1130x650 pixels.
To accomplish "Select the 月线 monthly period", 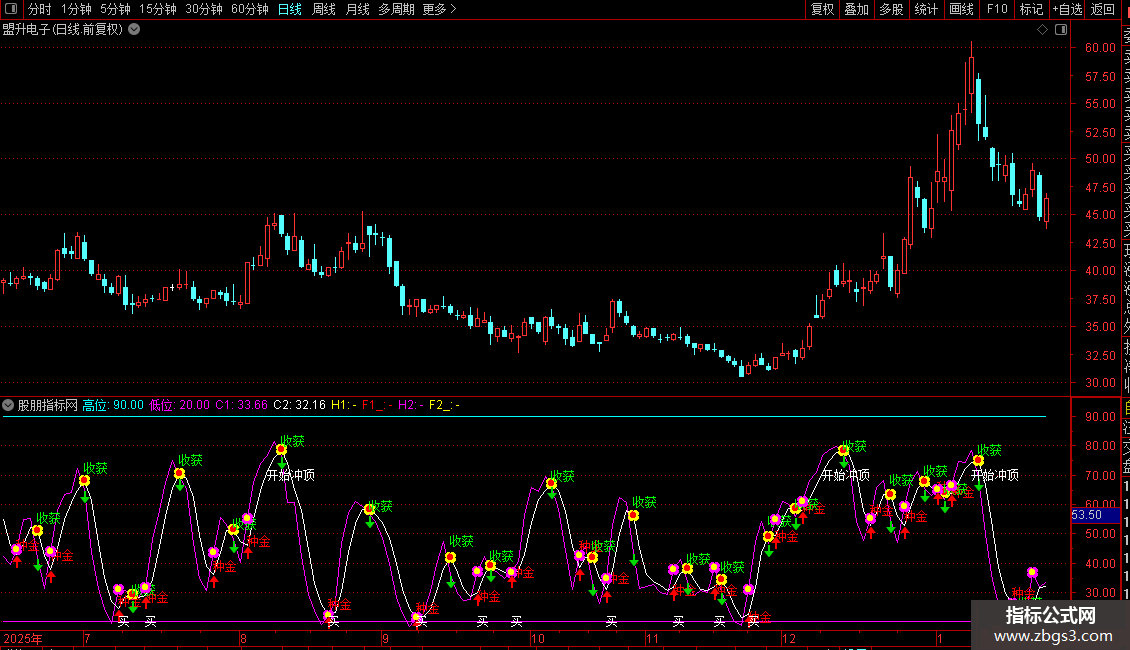I will pyautogui.click(x=357, y=10).
